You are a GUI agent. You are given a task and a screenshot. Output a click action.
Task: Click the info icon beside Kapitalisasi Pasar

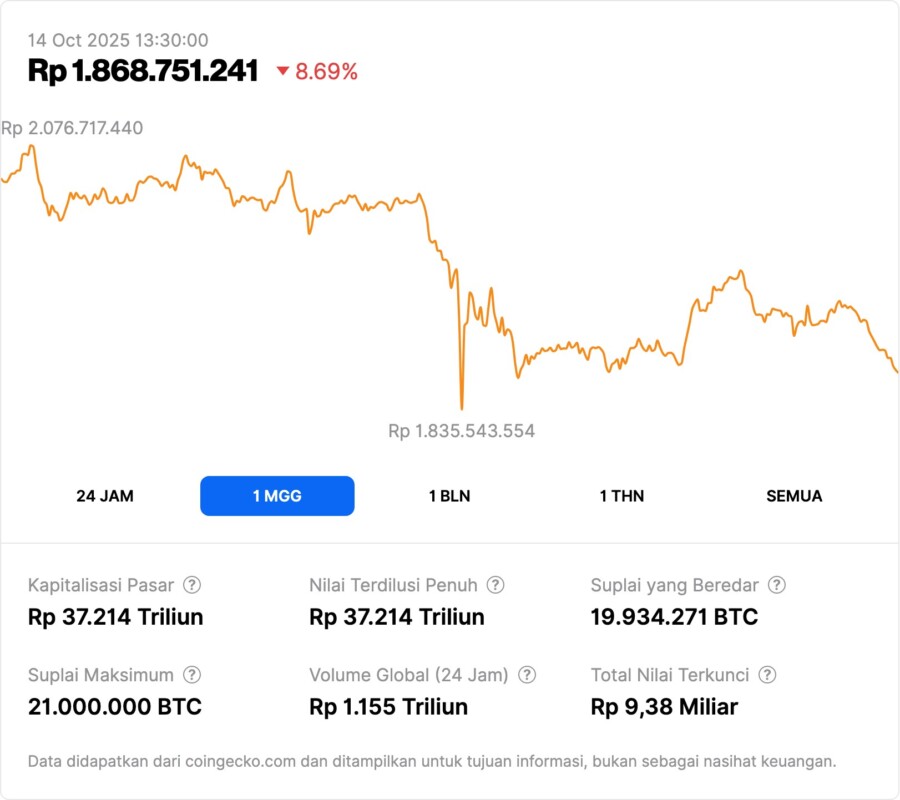click(192, 585)
